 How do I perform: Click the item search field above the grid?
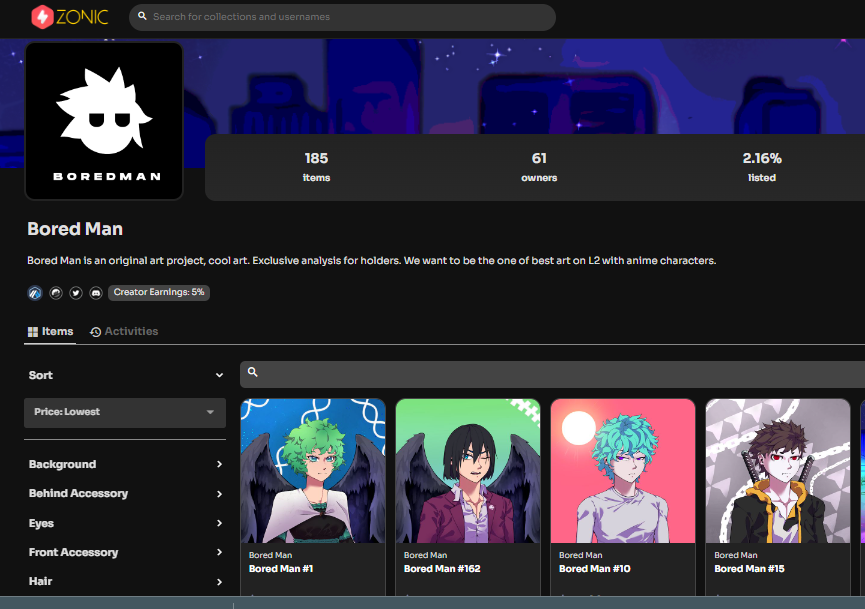pyautogui.click(x=552, y=375)
